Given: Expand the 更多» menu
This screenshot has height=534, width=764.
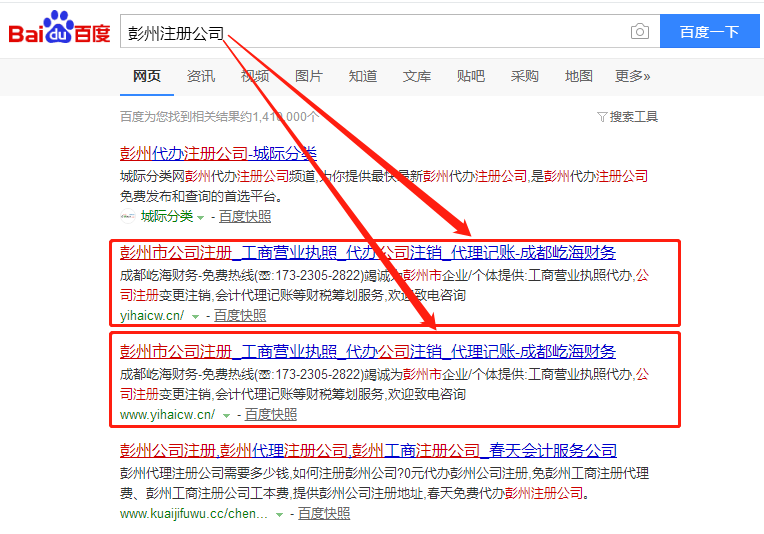Looking at the screenshot, I should coord(632,76).
